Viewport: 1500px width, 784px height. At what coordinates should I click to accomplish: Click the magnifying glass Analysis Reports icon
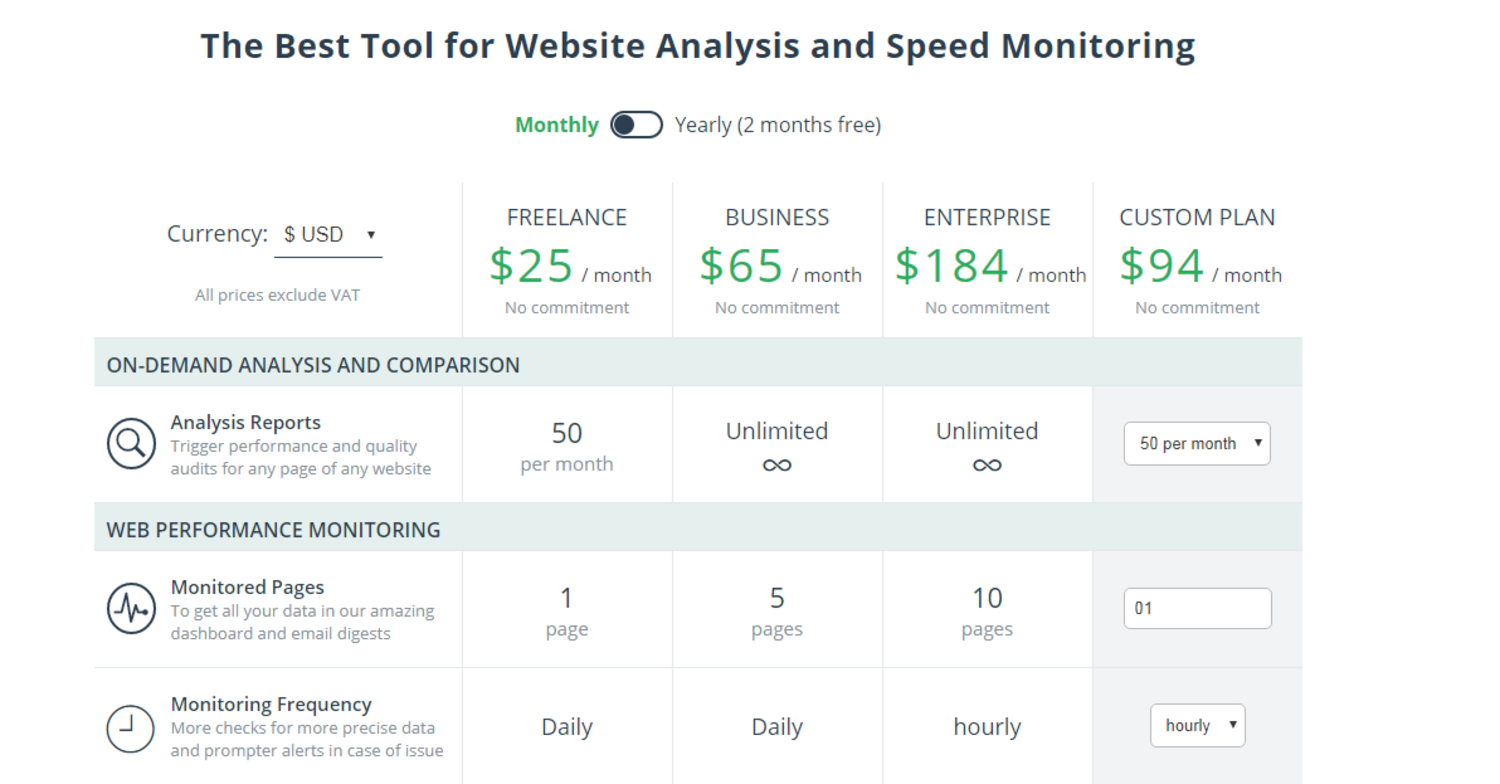(131, 444)
